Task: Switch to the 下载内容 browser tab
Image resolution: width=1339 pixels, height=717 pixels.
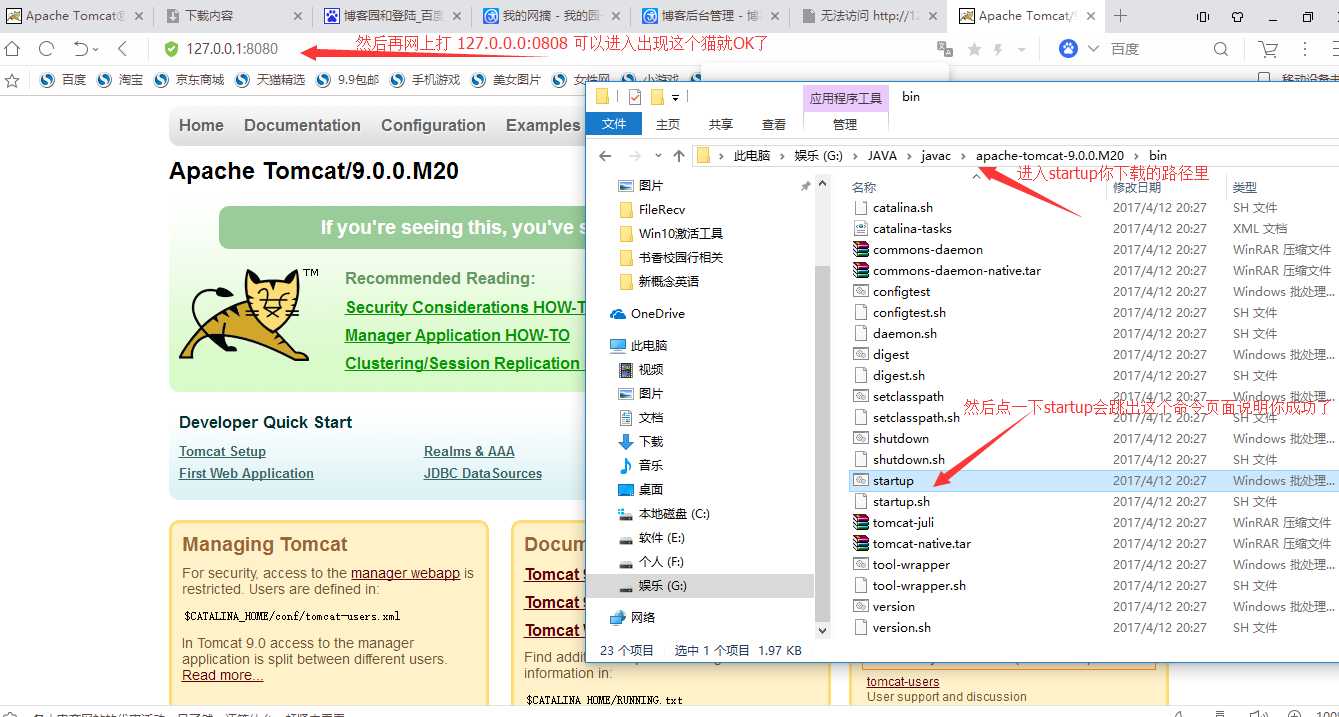Action: (235, 16)
